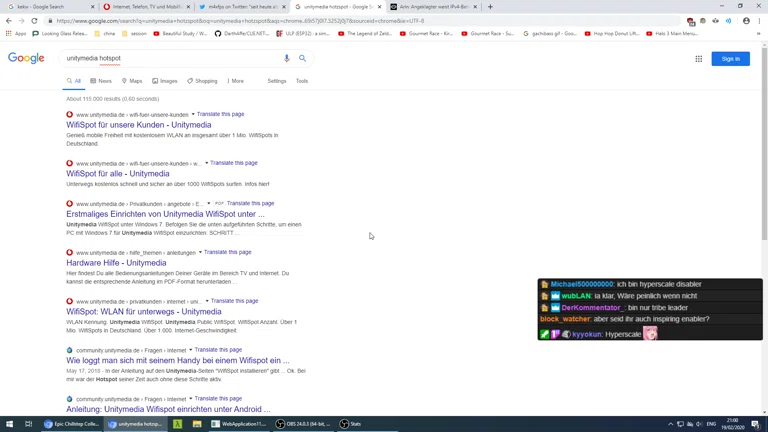Go back with the browser back arrow
Image resolution: width=768 pixels, height=432 pixels.
(x=9, y=21)
